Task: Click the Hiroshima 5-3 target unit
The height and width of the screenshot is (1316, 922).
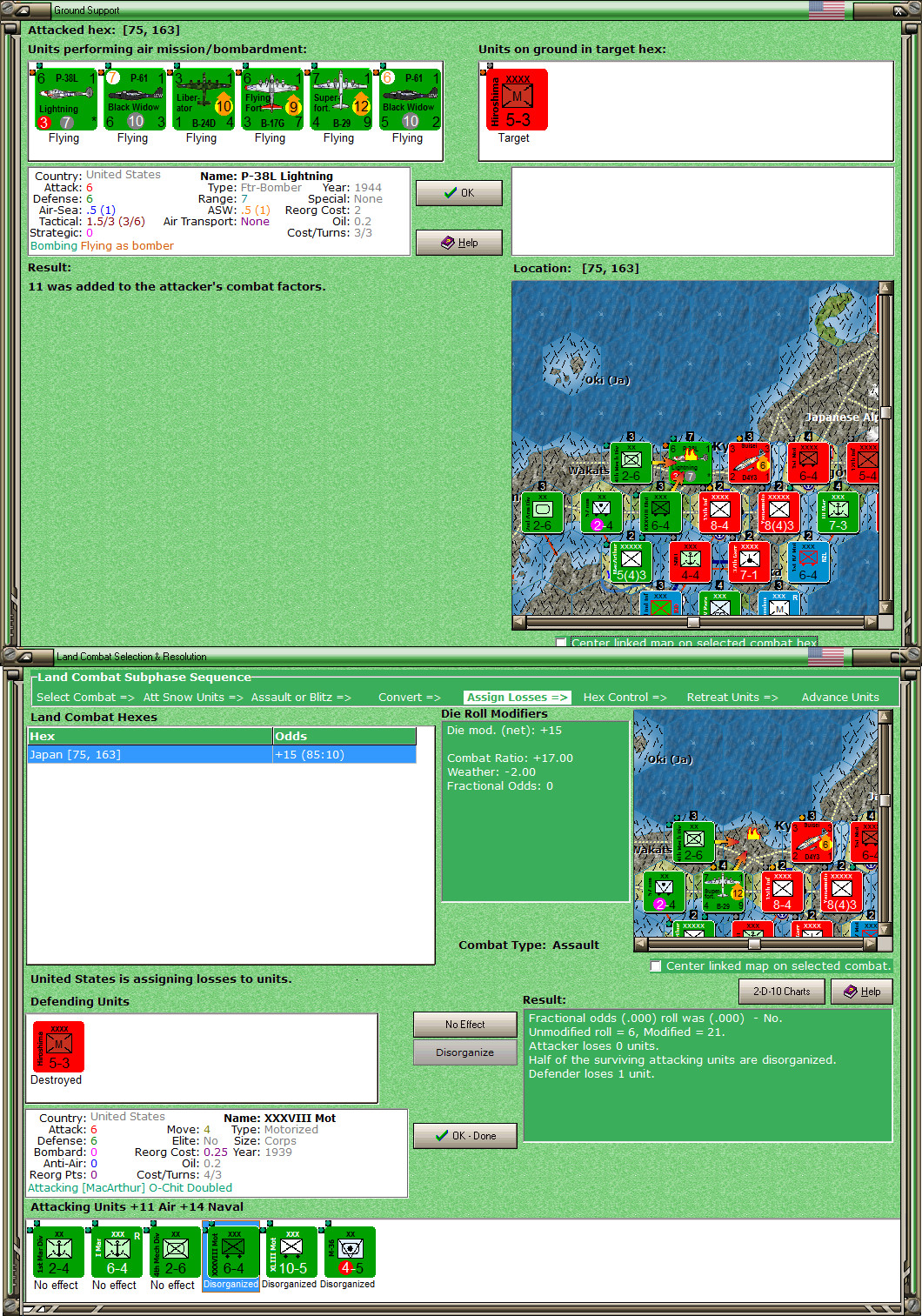Action: pyautogui.click(x=517, y=99)
